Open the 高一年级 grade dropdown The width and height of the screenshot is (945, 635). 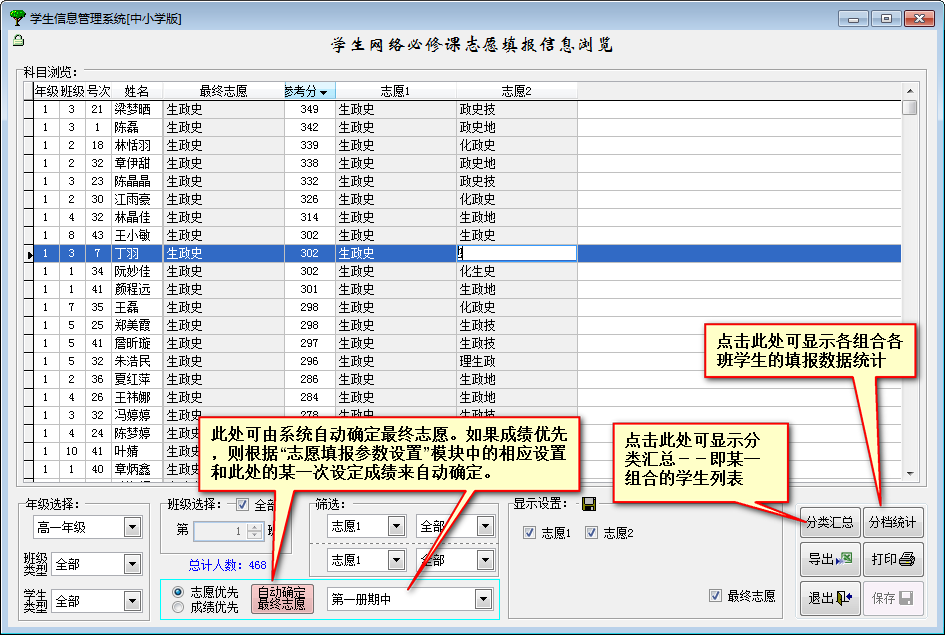[132, 527]
